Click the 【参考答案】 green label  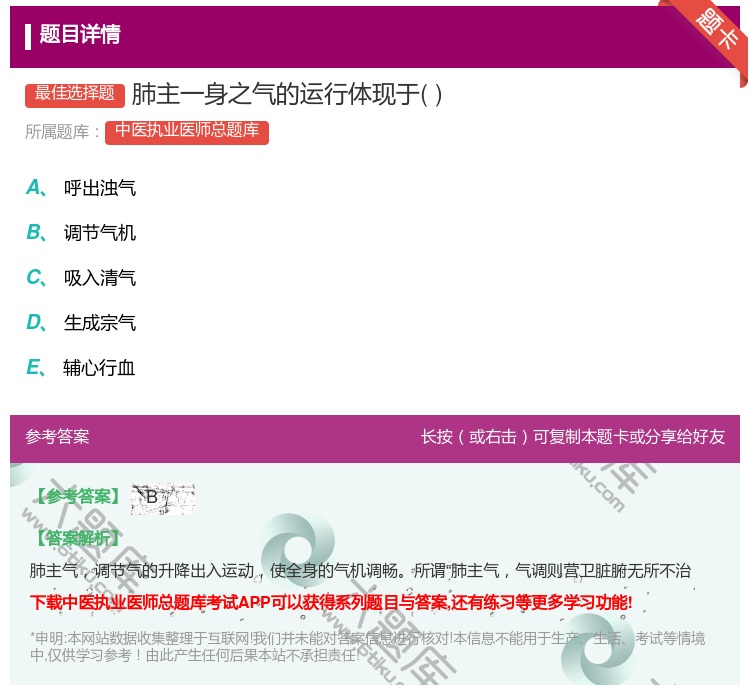[x=78, y=497]
